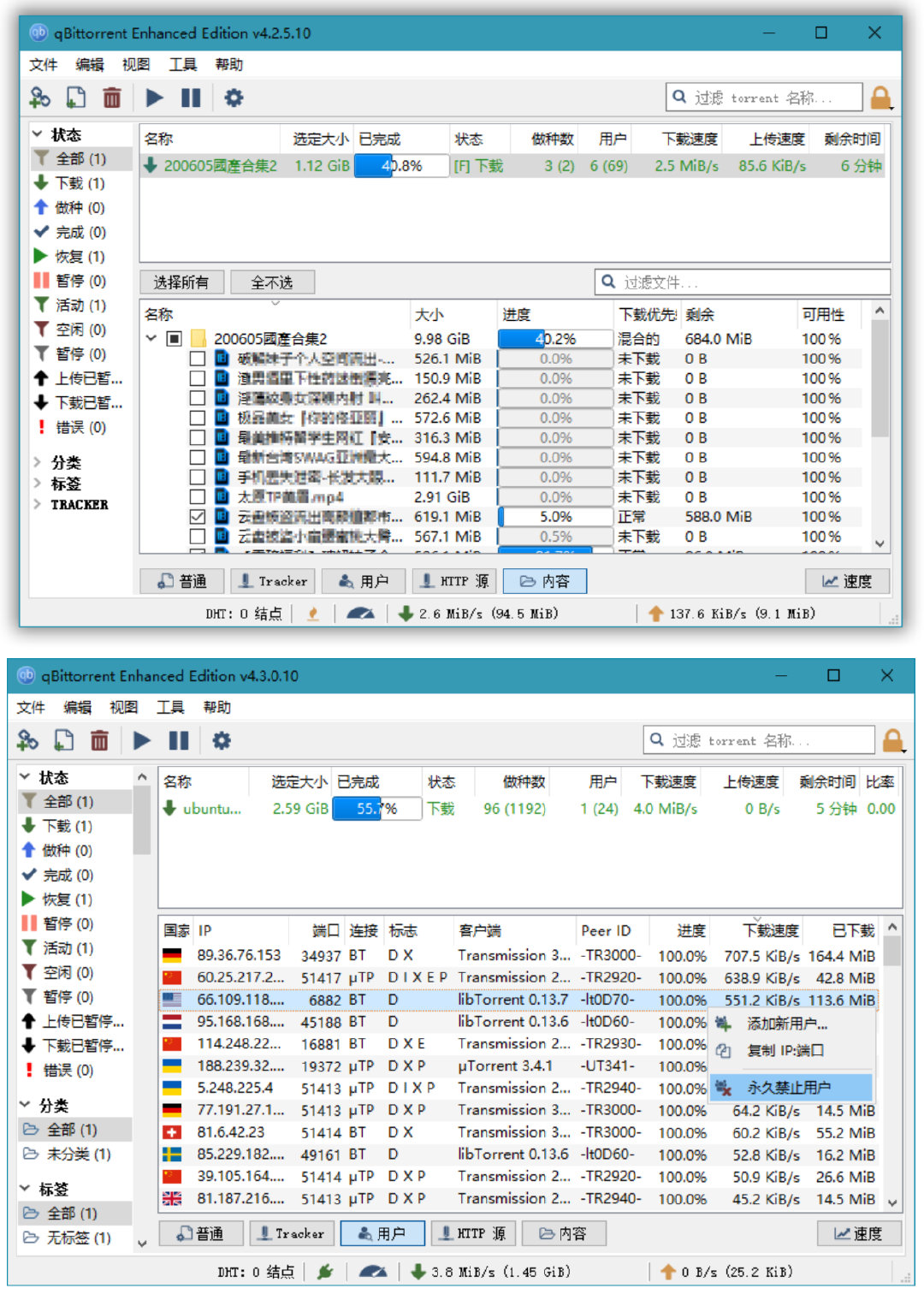Click add torrent file icon in v4.3.0.10 toolbar

64,740
